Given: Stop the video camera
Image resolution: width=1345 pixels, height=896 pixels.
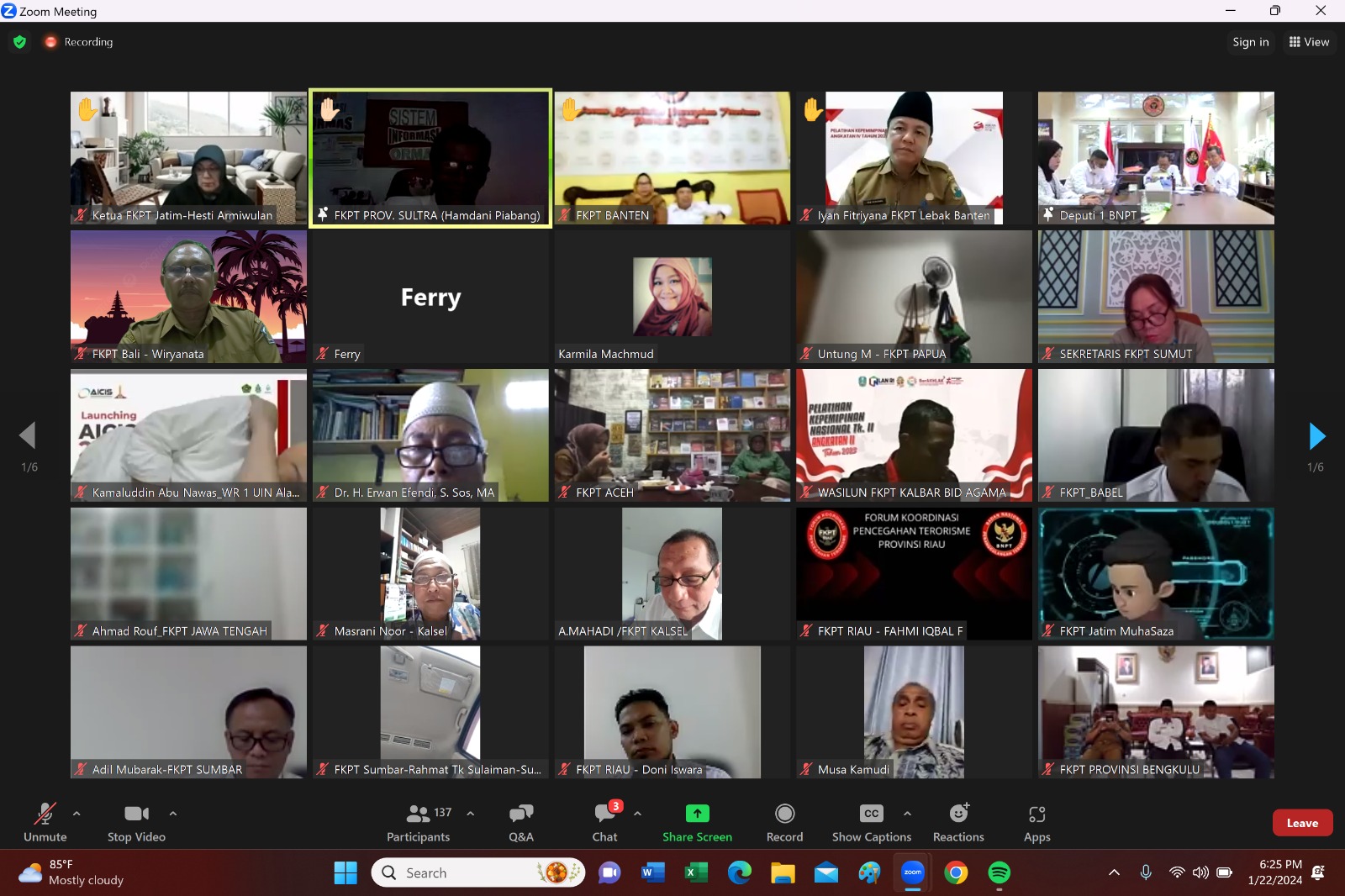Looking at the screenshot, I should 136,822.
